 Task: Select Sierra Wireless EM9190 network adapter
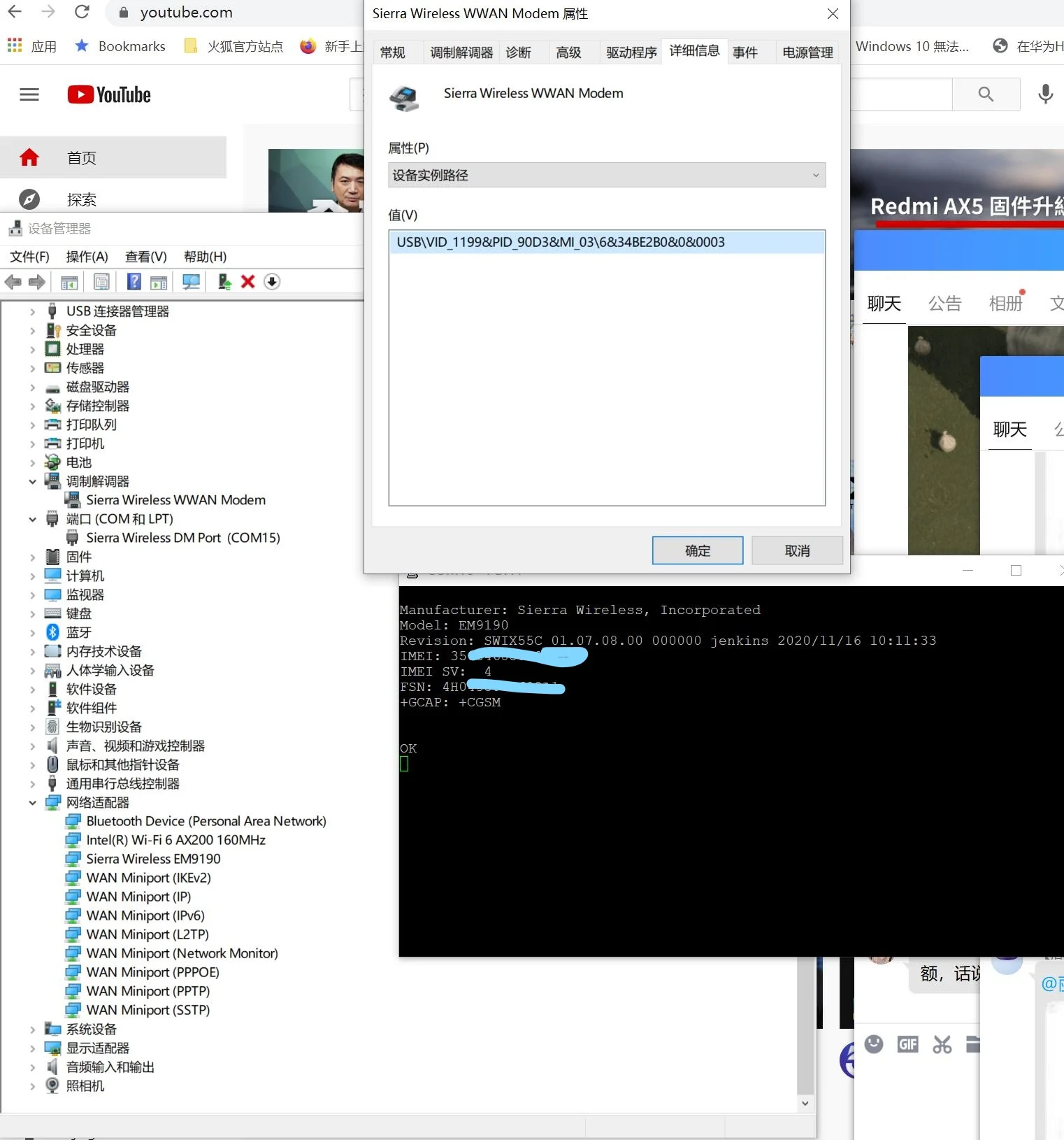(153, 859)
